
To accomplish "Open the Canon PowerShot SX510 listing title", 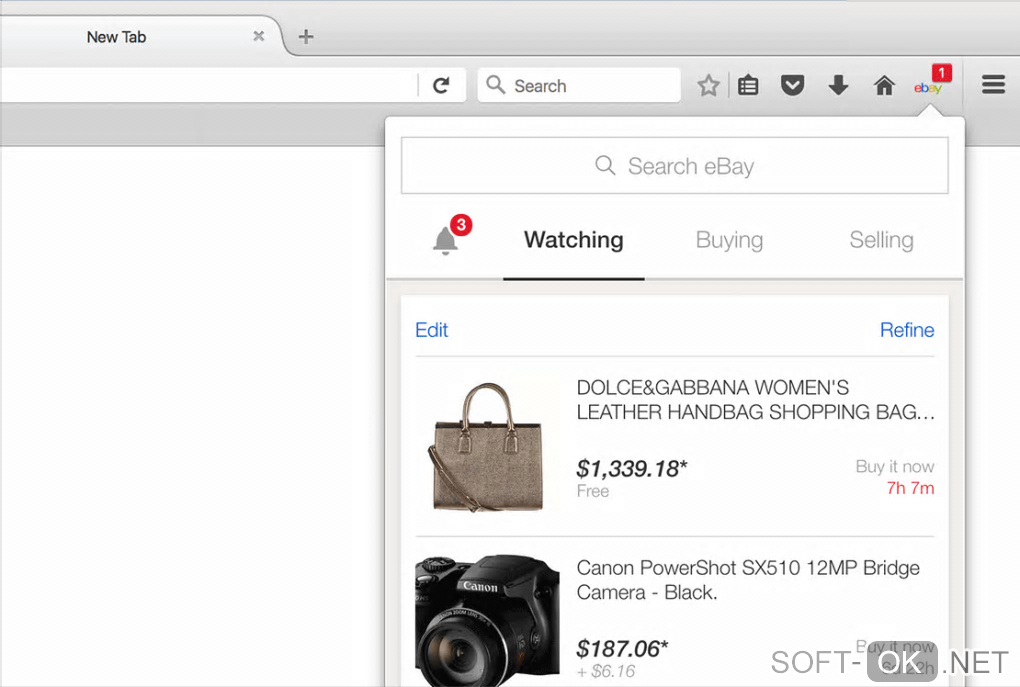I will [x=748, y=580].
